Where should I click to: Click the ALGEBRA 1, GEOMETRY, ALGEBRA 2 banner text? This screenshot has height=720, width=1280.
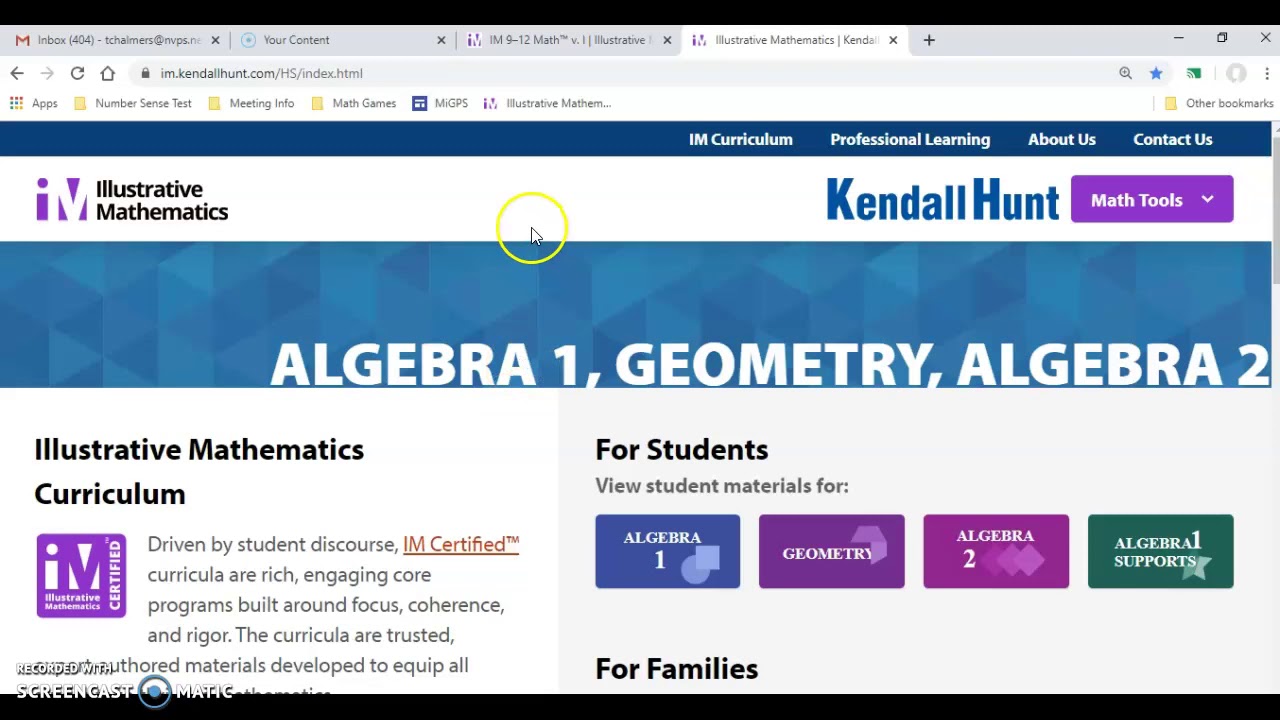pos(770,364)
